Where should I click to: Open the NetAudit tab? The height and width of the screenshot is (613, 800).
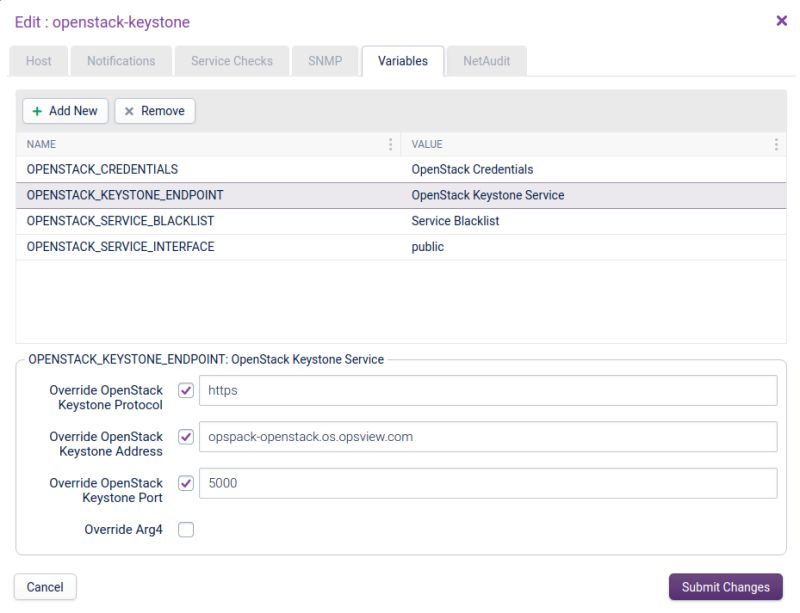(x=487, y=61)
